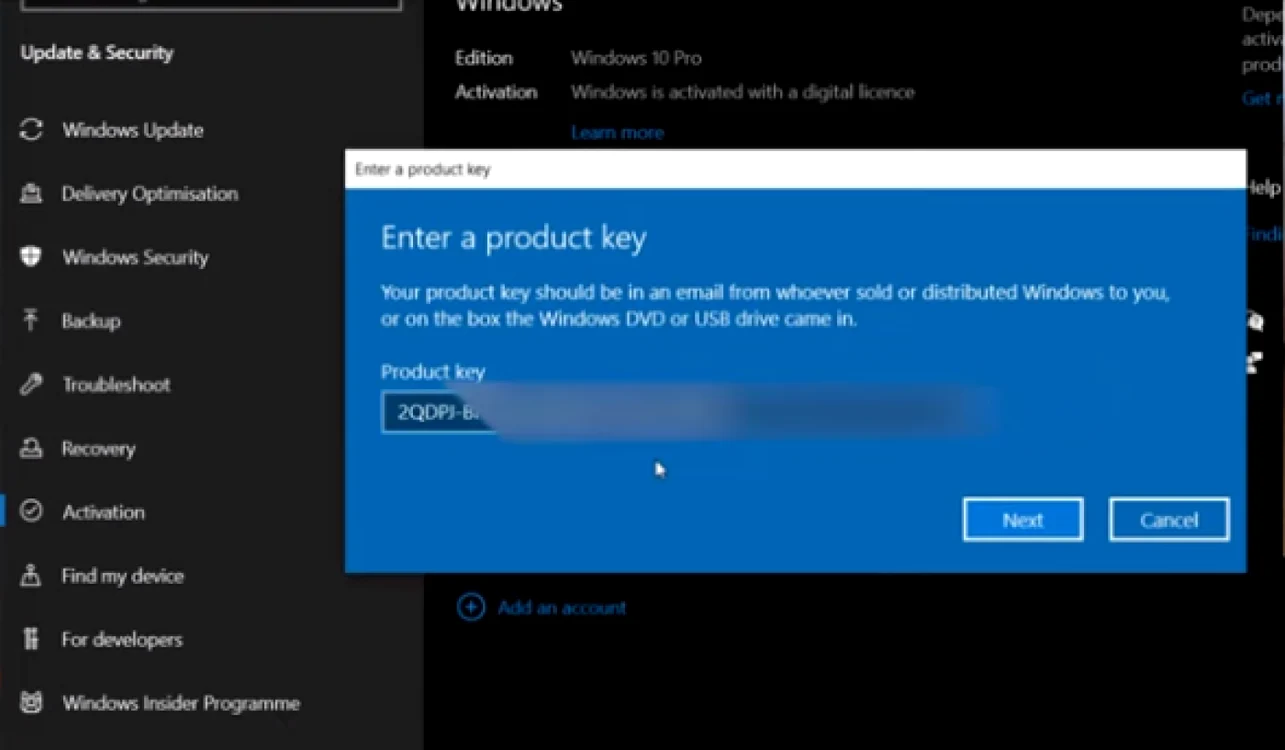Cancel the Enter a product key dialog
This screenshot has height=750, width=1285.
tap(1169, 520)
